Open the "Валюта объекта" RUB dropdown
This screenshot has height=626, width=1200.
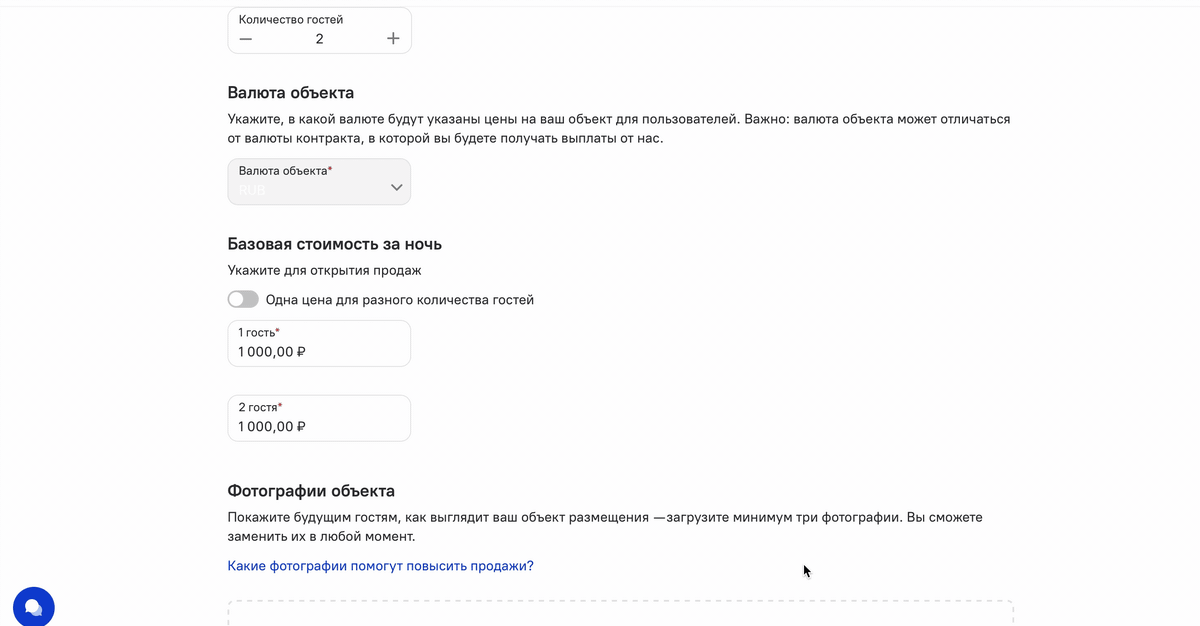point(319,182)
